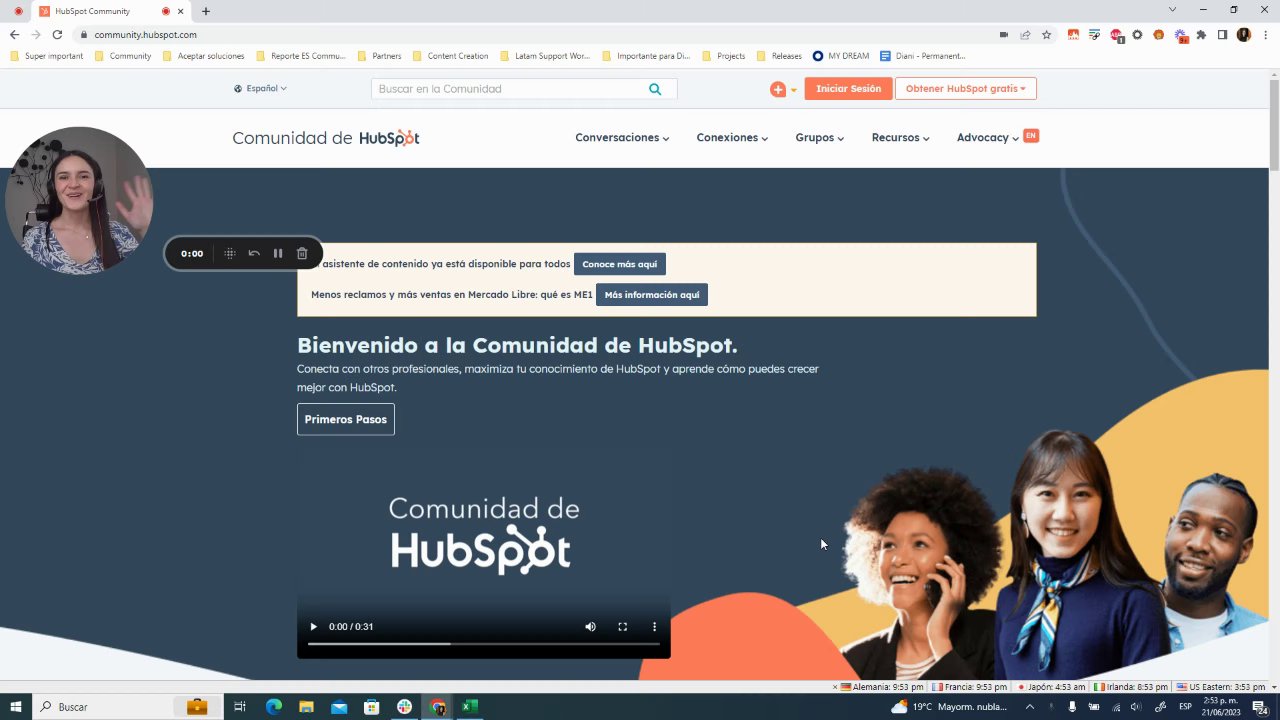Go back to the previous page

14,34
